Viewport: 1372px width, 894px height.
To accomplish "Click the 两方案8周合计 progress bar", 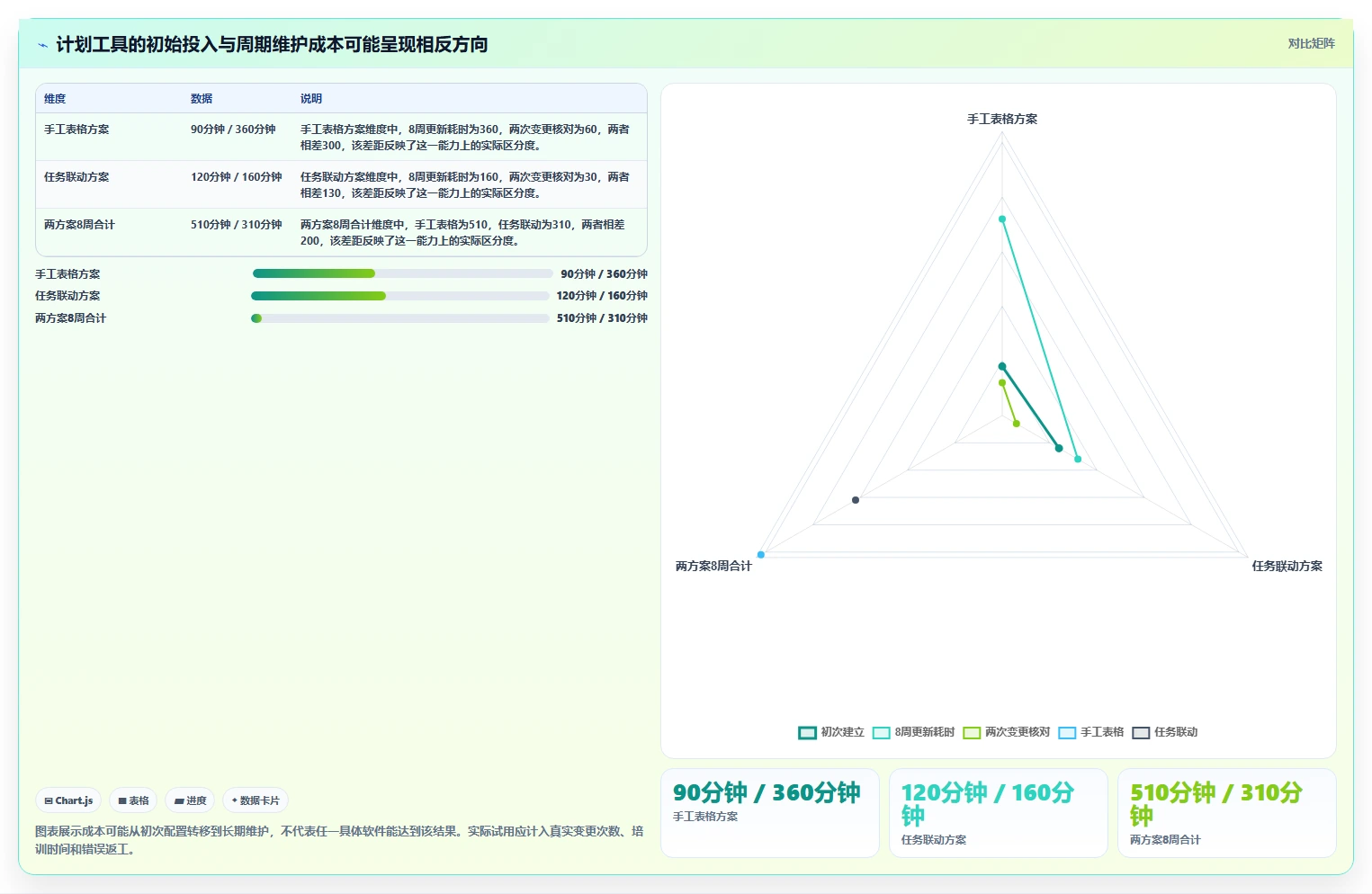I will [x=400, y=318].
